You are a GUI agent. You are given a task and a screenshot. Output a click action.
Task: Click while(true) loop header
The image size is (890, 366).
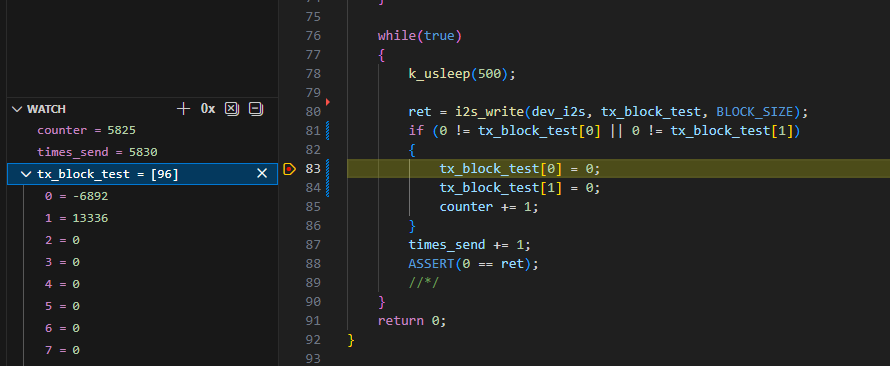(420, 36)
